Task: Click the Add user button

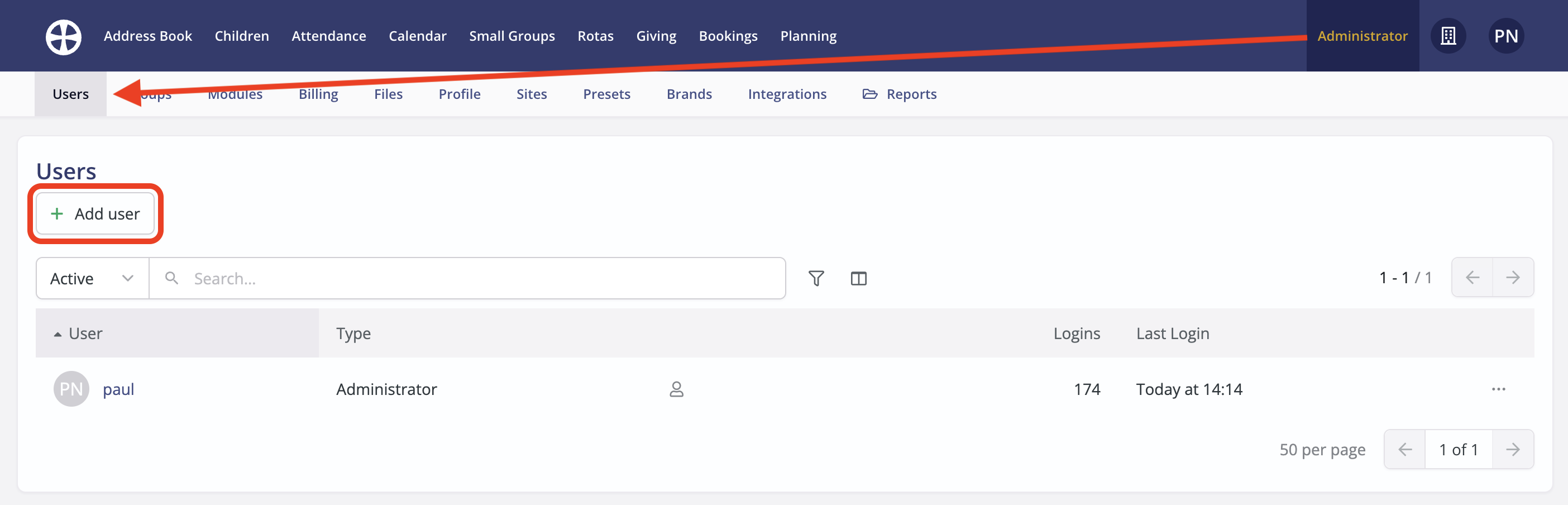Action: coord(95,214)
